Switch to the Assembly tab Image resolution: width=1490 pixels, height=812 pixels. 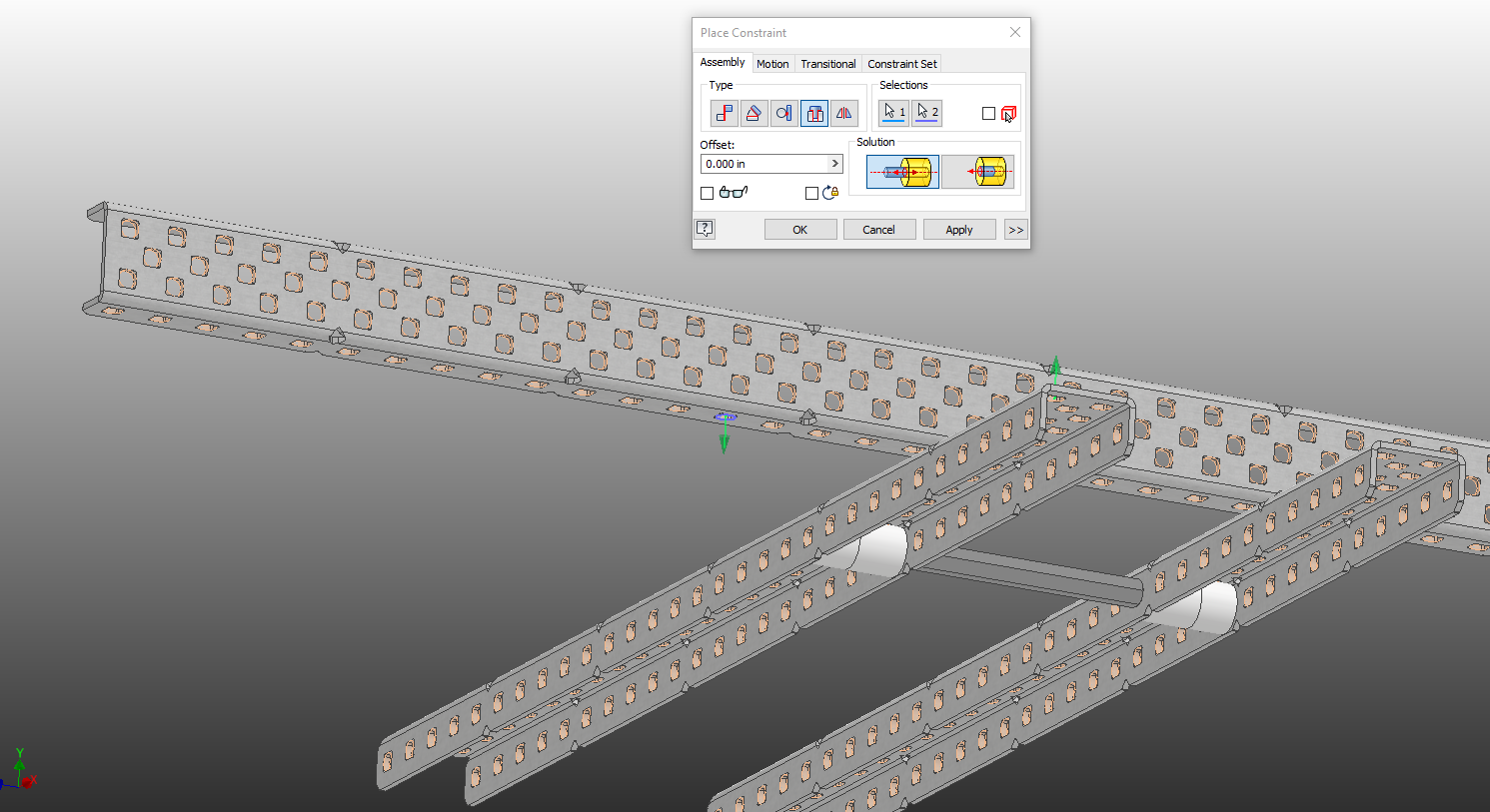[723, 62]
